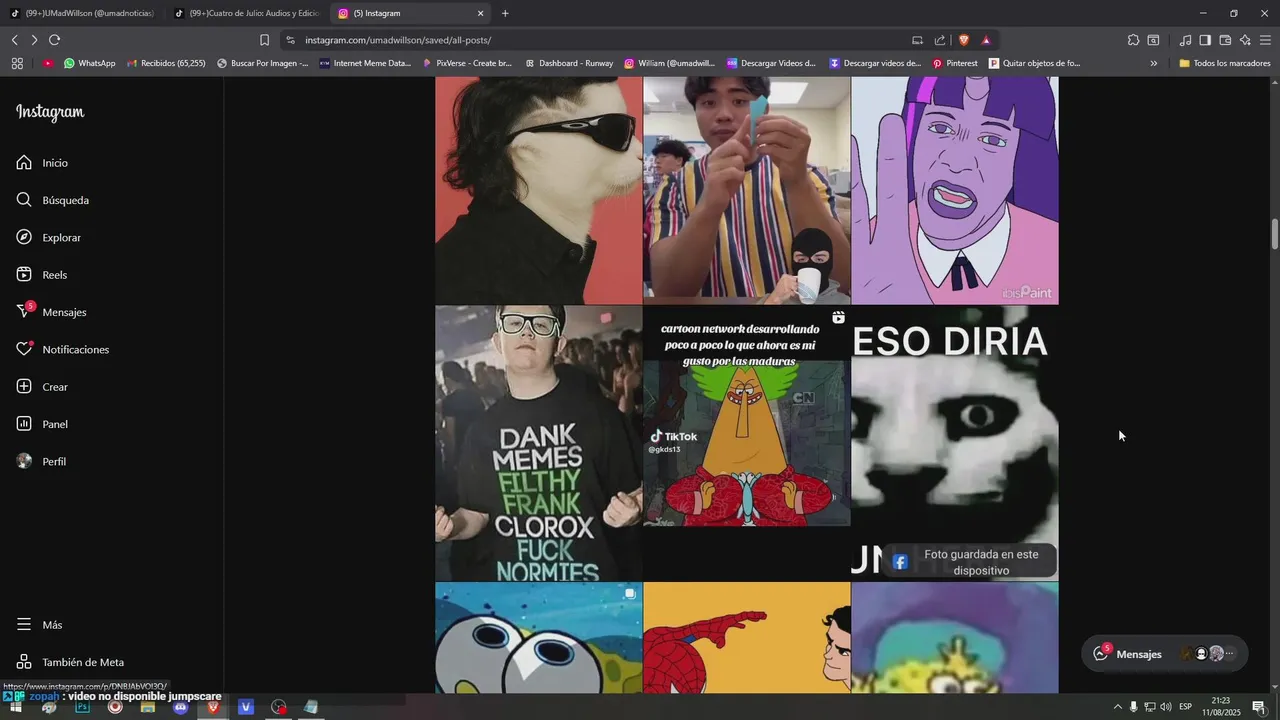Open Dank Memes shirt saved post

[538, 443]
